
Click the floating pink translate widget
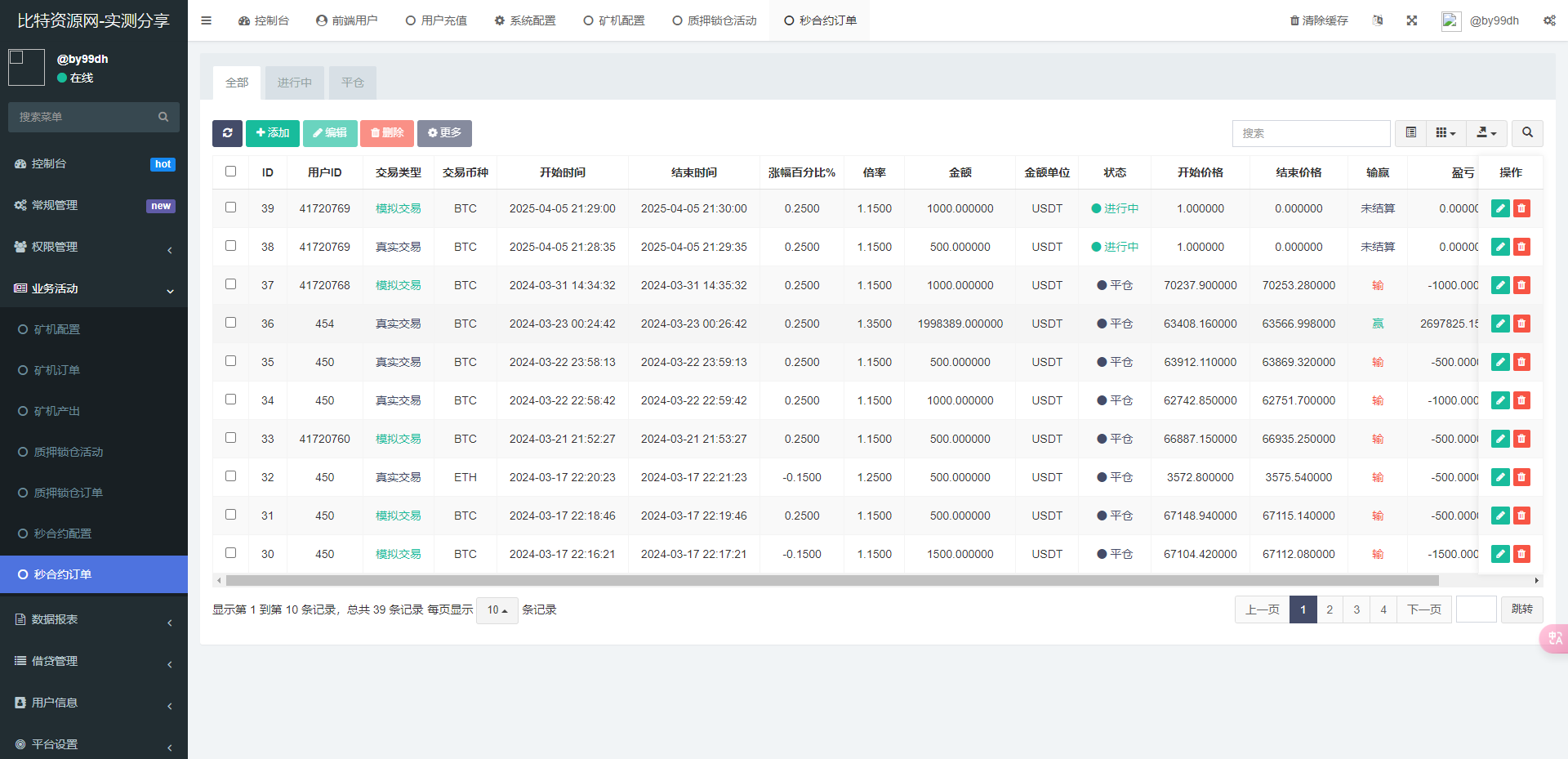pos(1554,638)
